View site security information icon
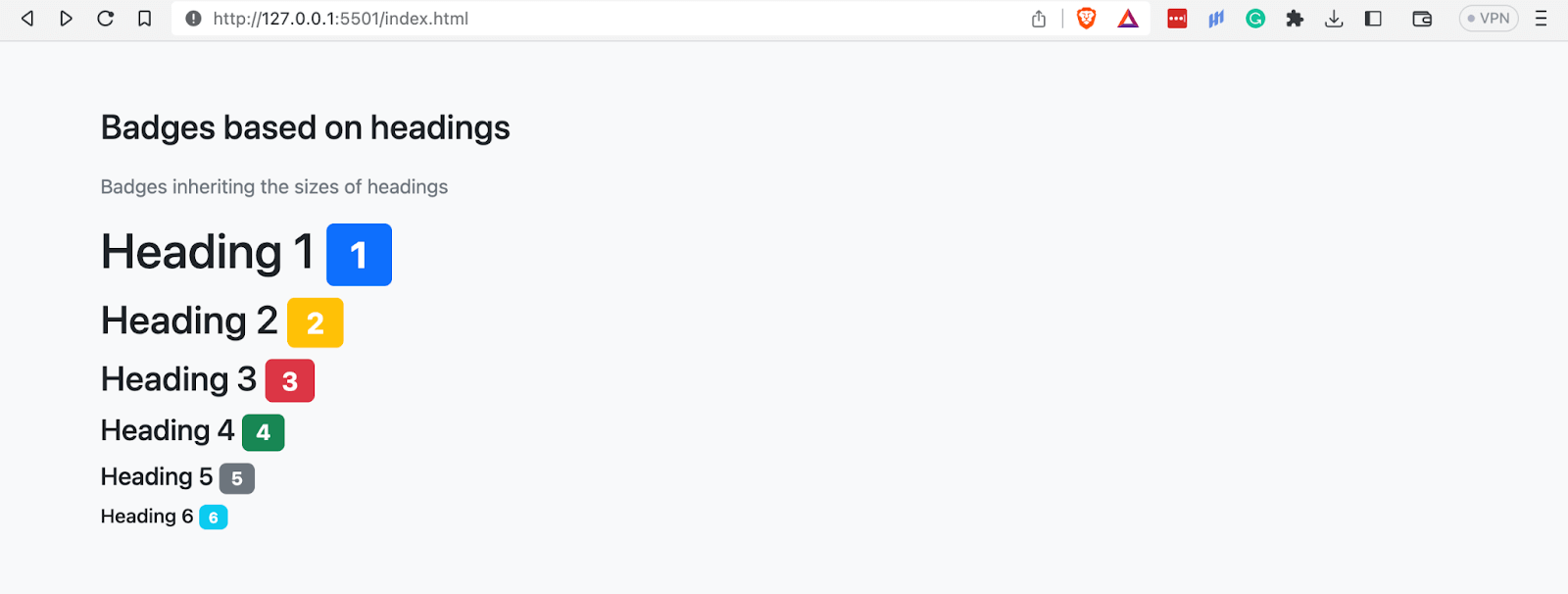This screenshot has height=594, width=1568. [194, 19]
